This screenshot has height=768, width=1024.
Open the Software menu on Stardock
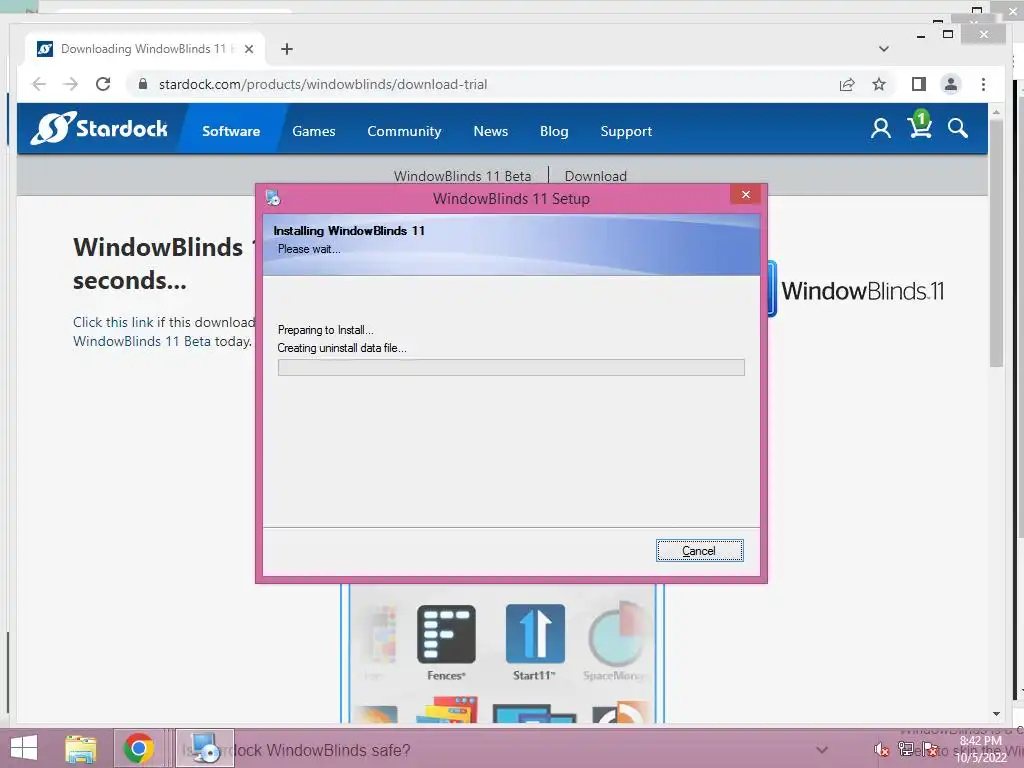pyautogui.click(x=231, y=131)
